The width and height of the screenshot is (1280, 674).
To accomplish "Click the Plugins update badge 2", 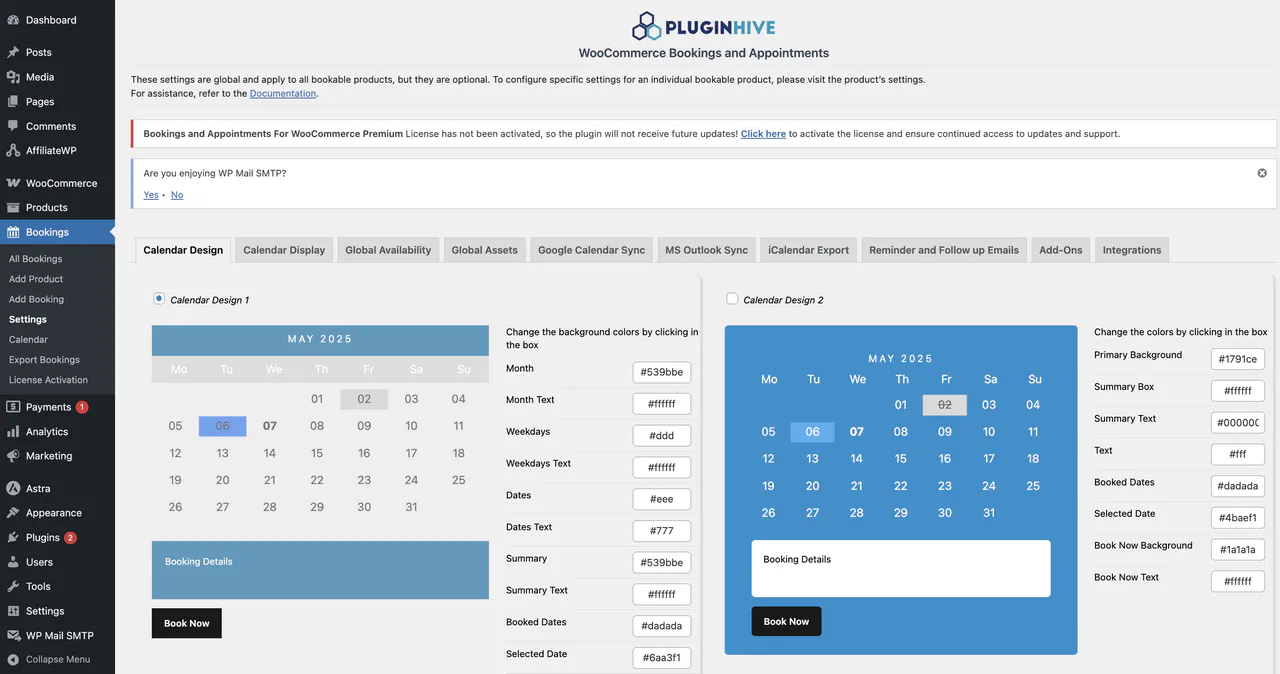I will pyautogui.click(x=70, y=538).
